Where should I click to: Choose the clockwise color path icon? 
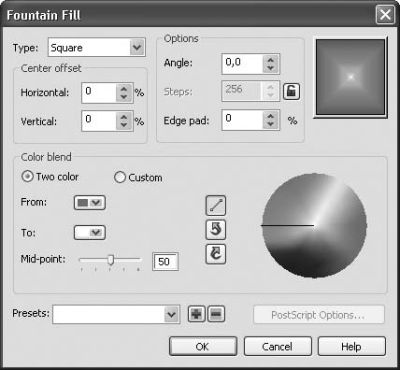coord(216,254)
